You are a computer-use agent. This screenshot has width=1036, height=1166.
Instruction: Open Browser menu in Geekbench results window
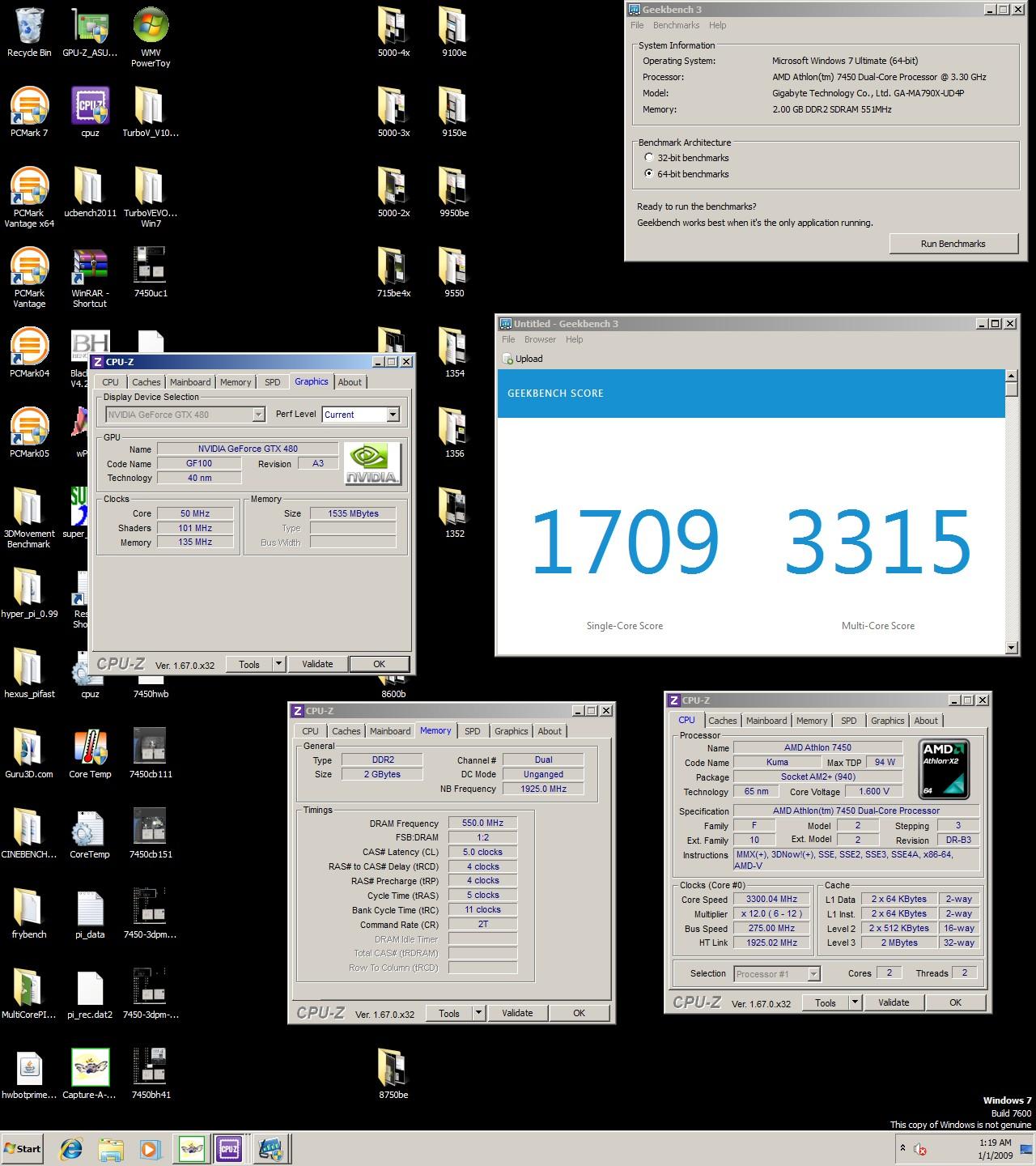click(x=540, y=339)
